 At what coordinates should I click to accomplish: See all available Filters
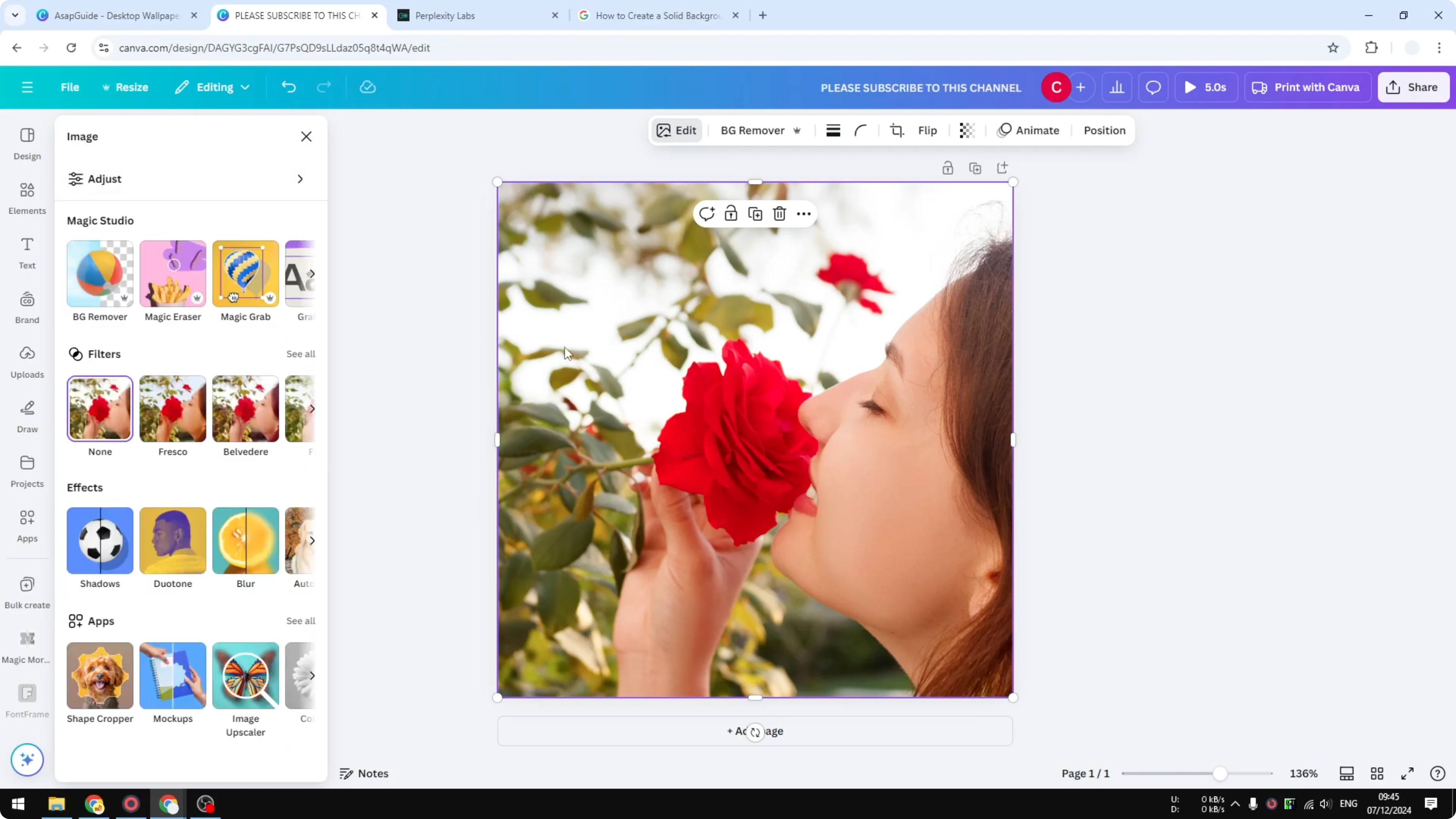click(300, 354)
